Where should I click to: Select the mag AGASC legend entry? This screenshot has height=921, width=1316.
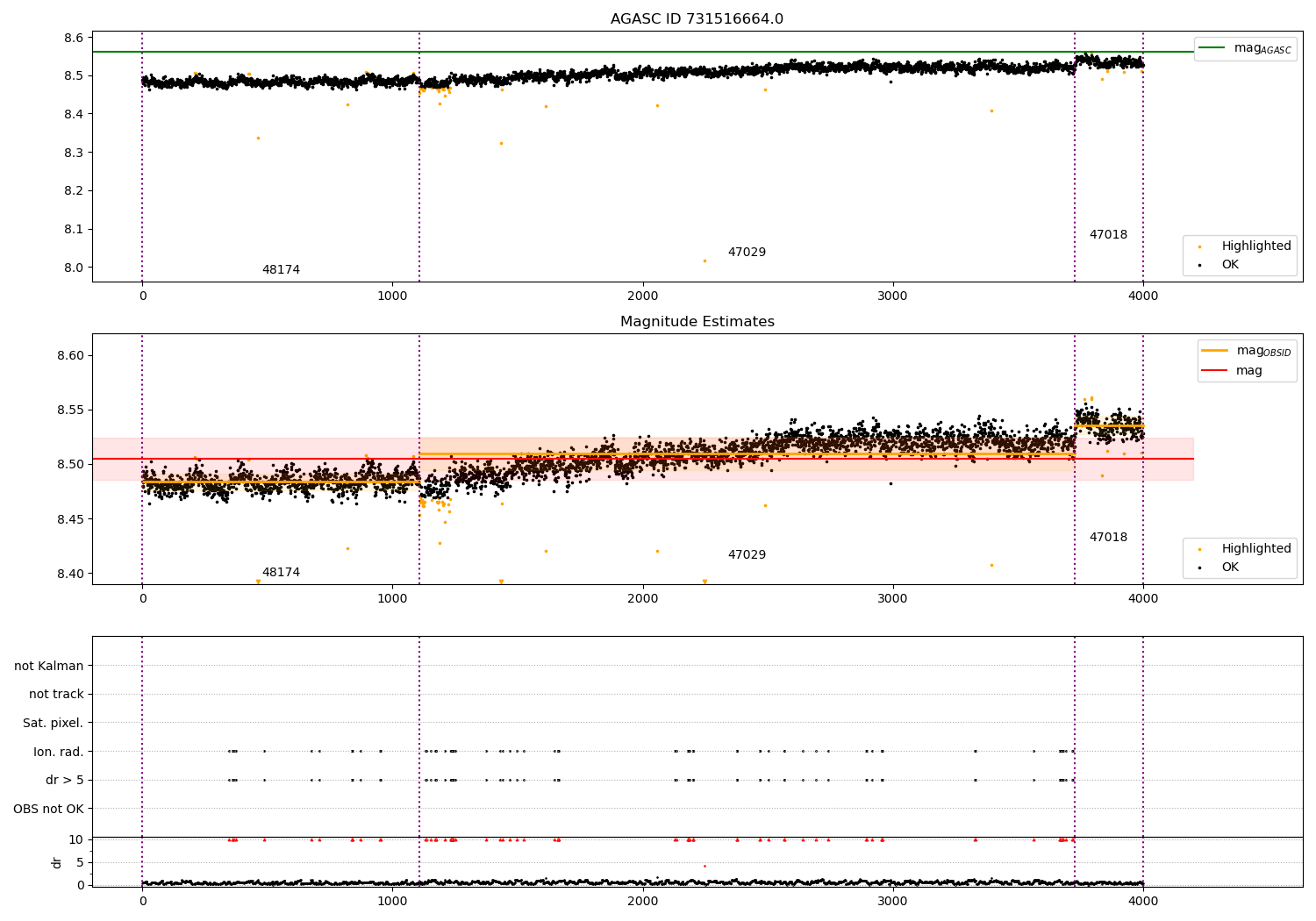[1245, 48]
